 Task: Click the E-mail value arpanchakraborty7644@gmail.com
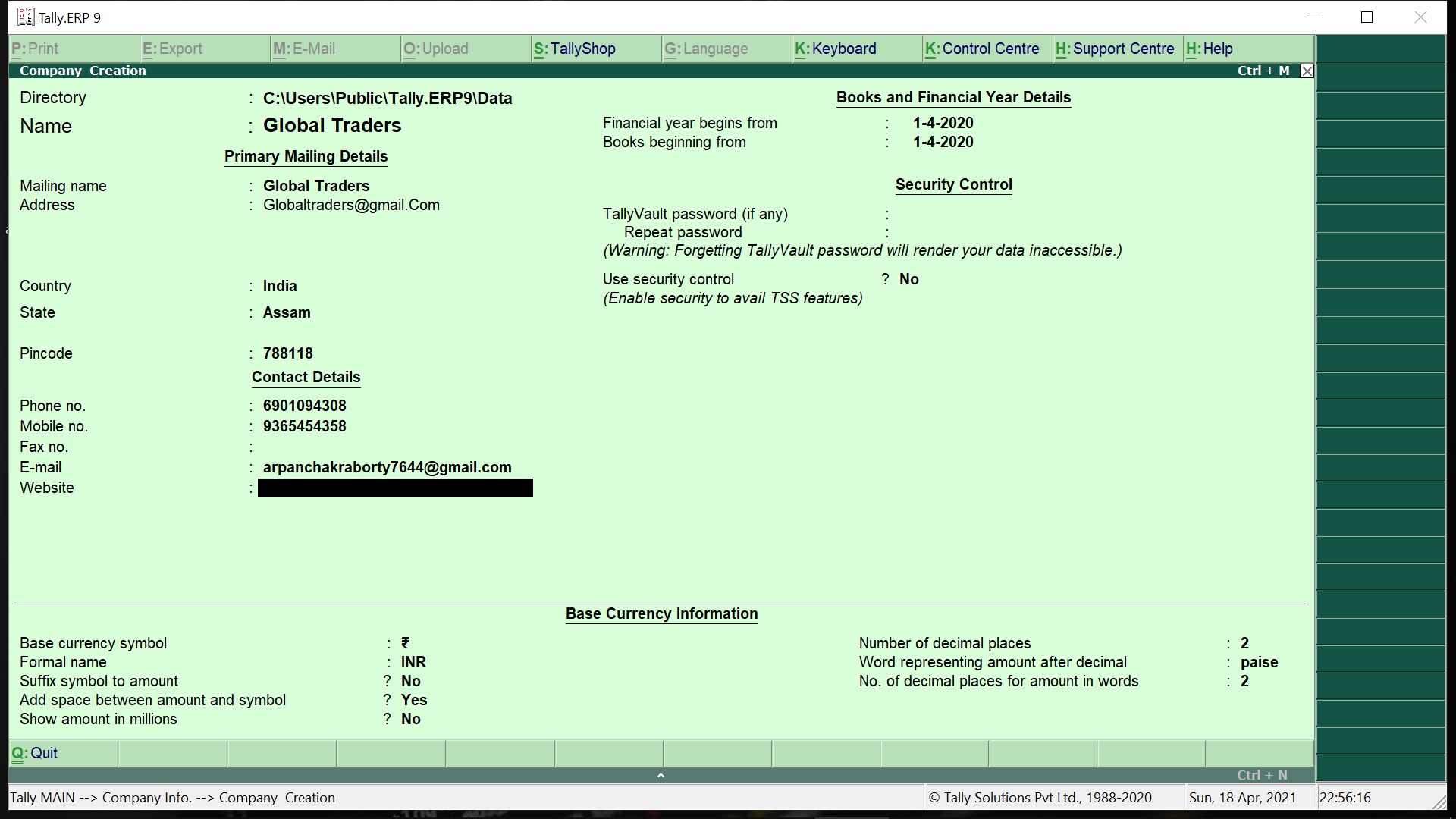[387, 467]
